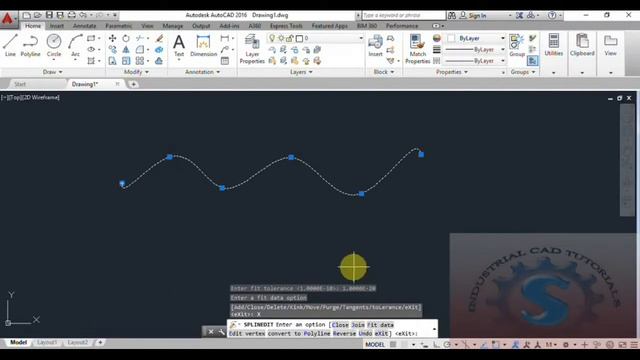Add a new layout with plus button
Screen dimensions: 640x360
coord(100,342)
